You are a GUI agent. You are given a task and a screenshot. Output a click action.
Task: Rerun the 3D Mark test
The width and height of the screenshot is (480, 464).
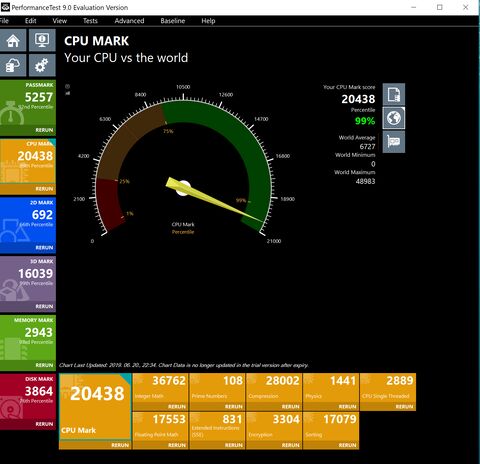click(x=44, y=306)
